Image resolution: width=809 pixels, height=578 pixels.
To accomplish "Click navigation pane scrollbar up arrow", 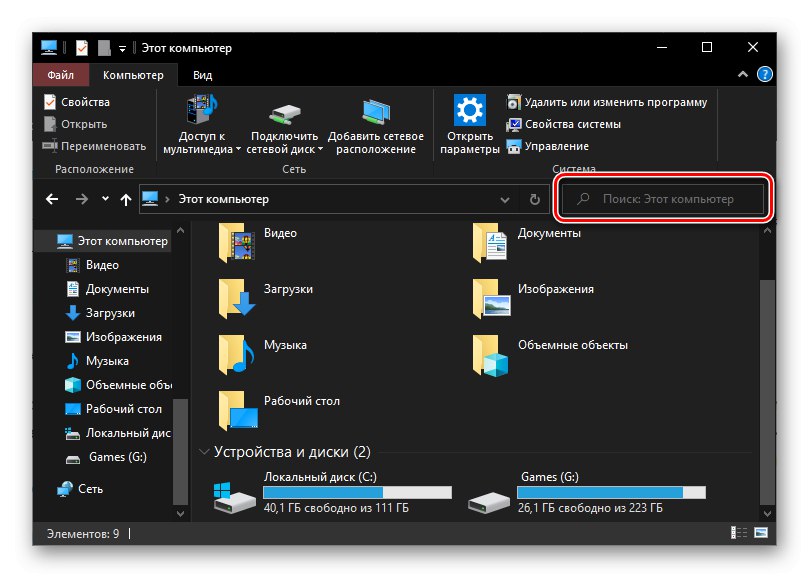I will pos(181,230).
